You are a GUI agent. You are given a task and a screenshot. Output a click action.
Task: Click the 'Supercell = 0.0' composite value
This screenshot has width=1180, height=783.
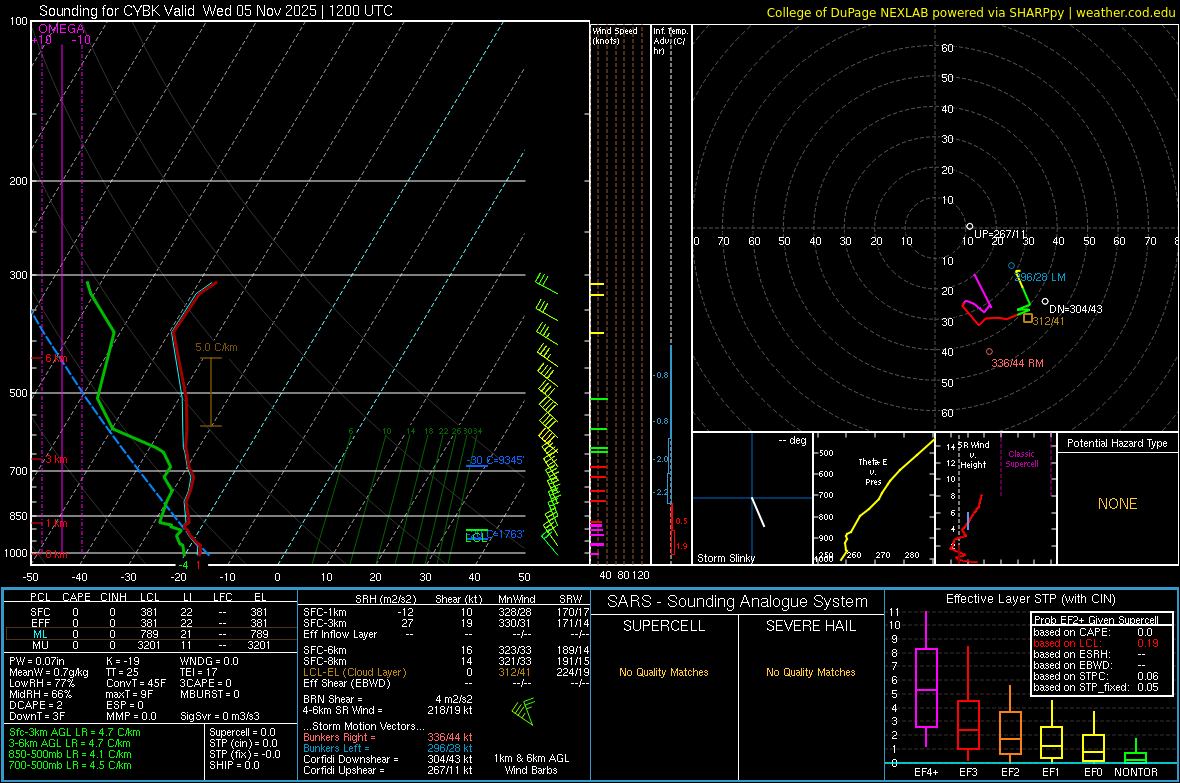[242, 732]
